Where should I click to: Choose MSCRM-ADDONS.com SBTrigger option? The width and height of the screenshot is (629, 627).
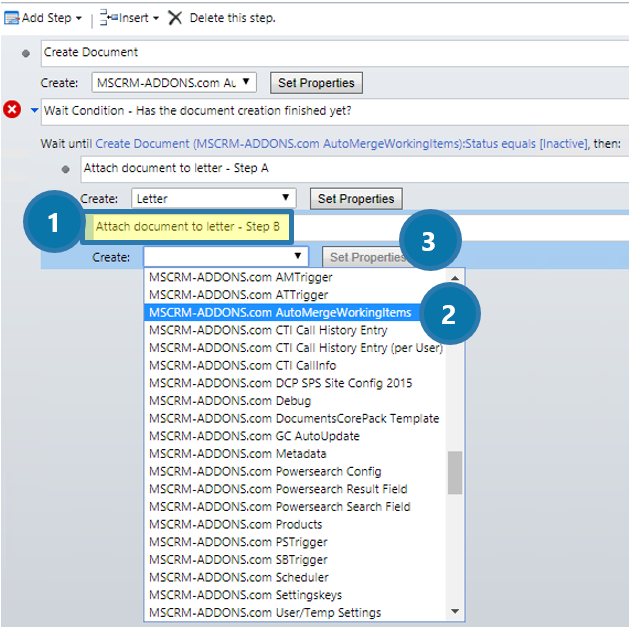click(295, 560)
